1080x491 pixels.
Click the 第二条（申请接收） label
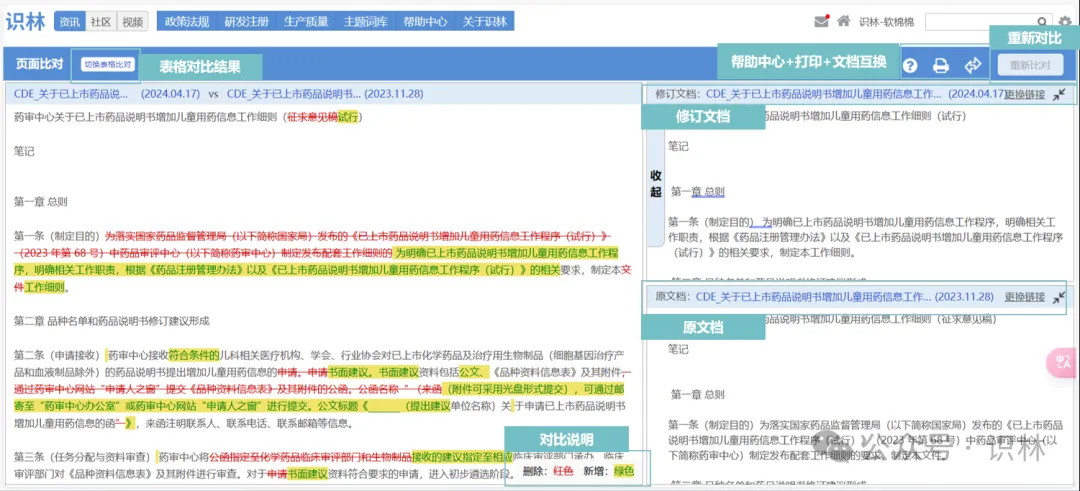(x=57, y=355)
